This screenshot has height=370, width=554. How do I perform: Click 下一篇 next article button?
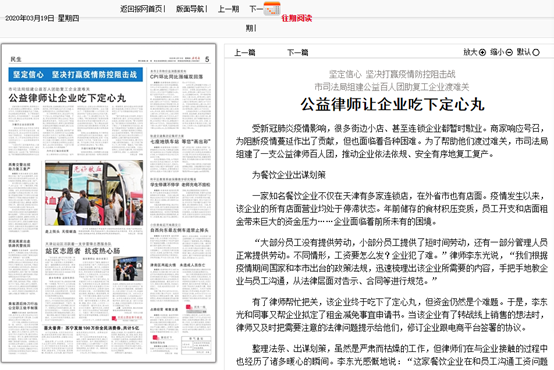tap(297, 53)
